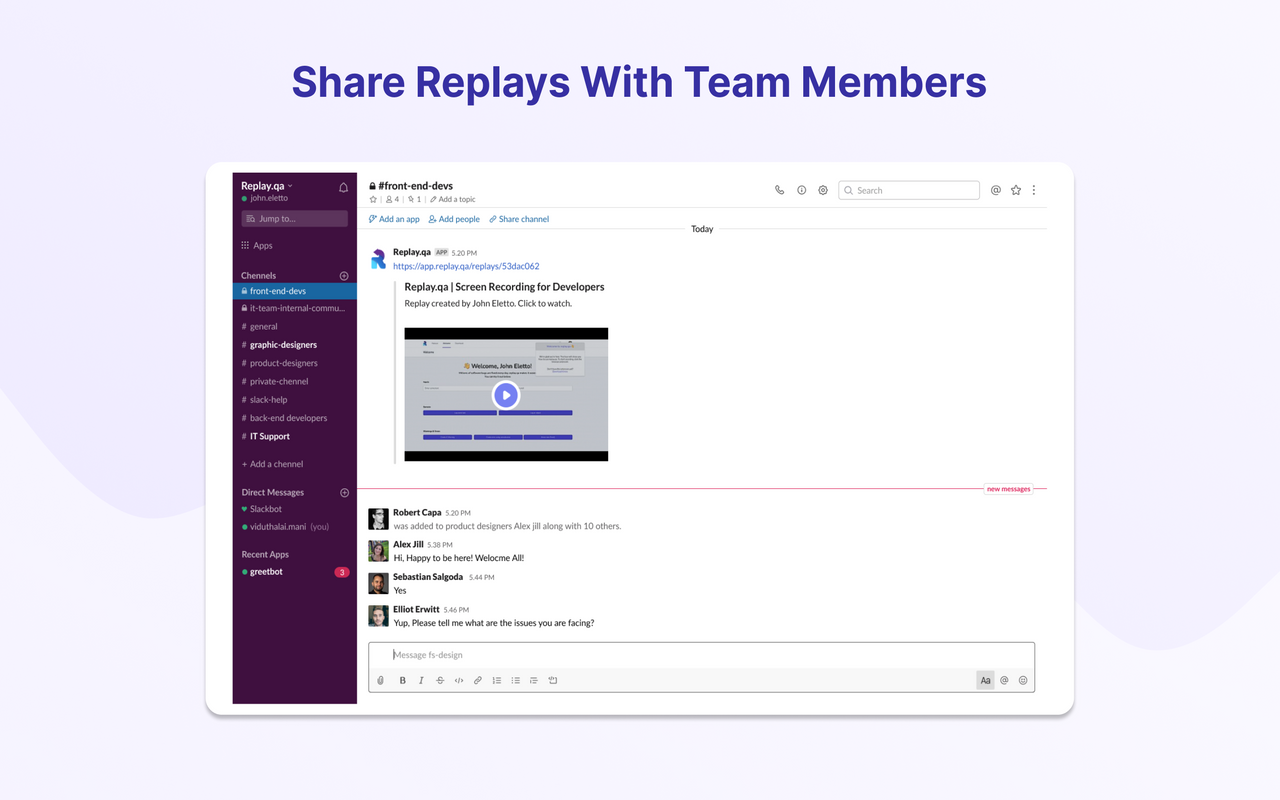Toggle the Aa formatting toolbar button
The width and height of the screenshot is (1280, 800).
click(x=985, y=681)
